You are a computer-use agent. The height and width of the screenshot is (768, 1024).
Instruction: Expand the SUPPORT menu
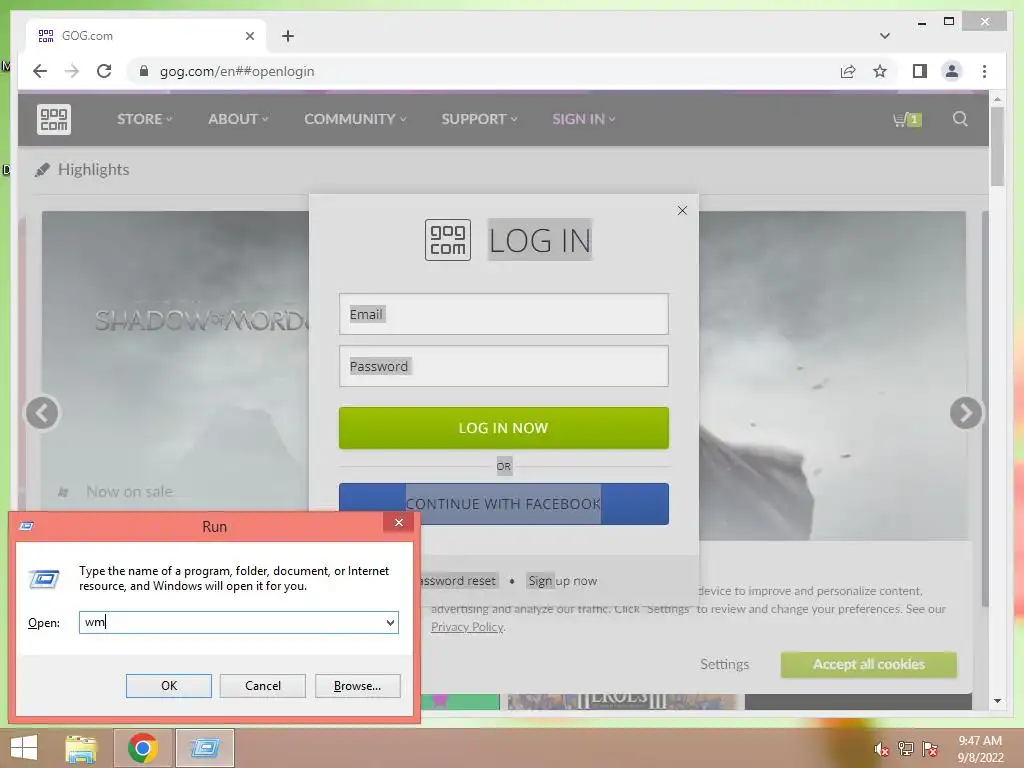(479, 120)
